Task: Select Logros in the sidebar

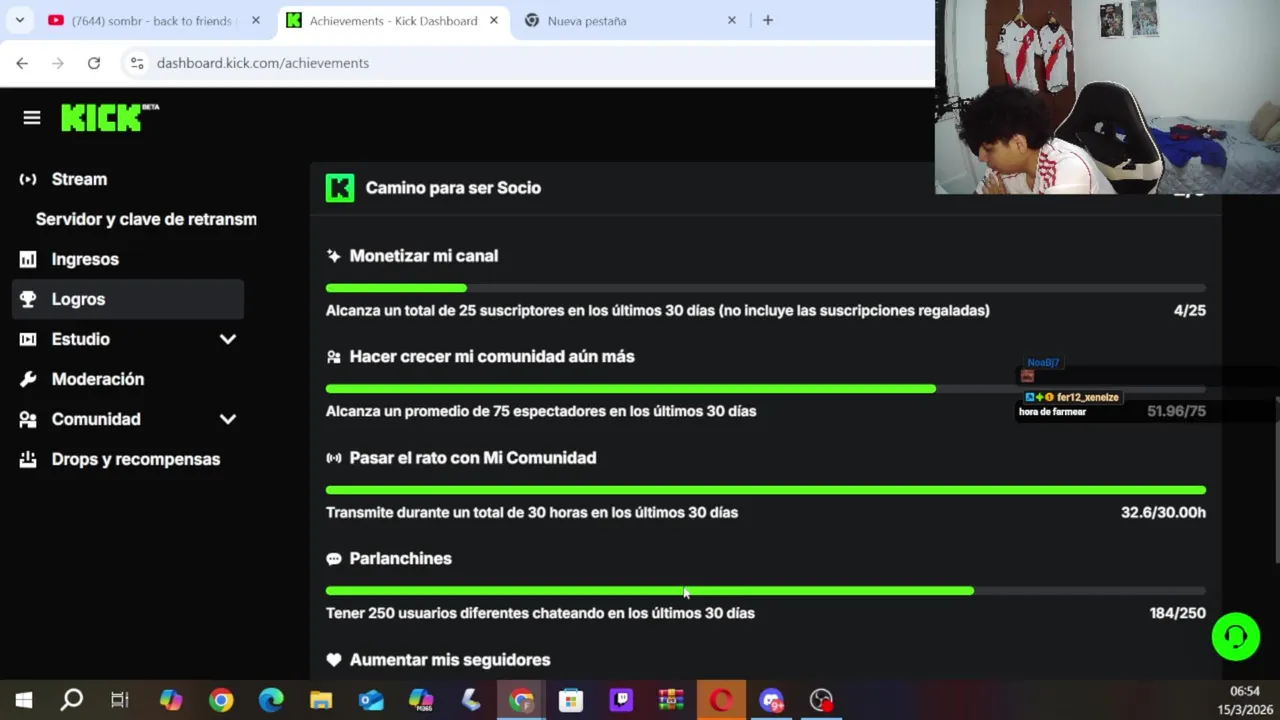Action: tap(128, 299)
